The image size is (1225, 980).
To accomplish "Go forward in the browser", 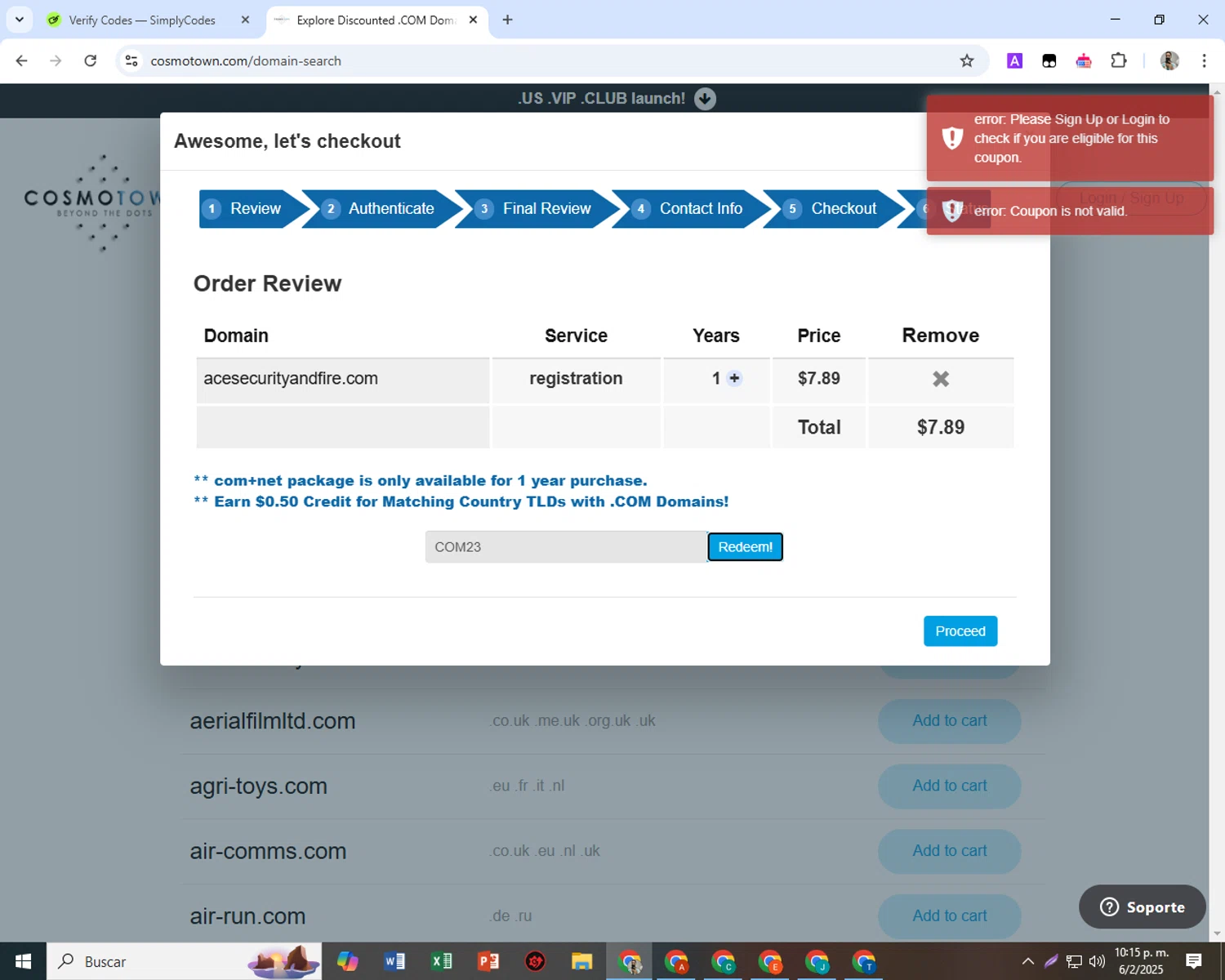I will (x=56, y=61).
